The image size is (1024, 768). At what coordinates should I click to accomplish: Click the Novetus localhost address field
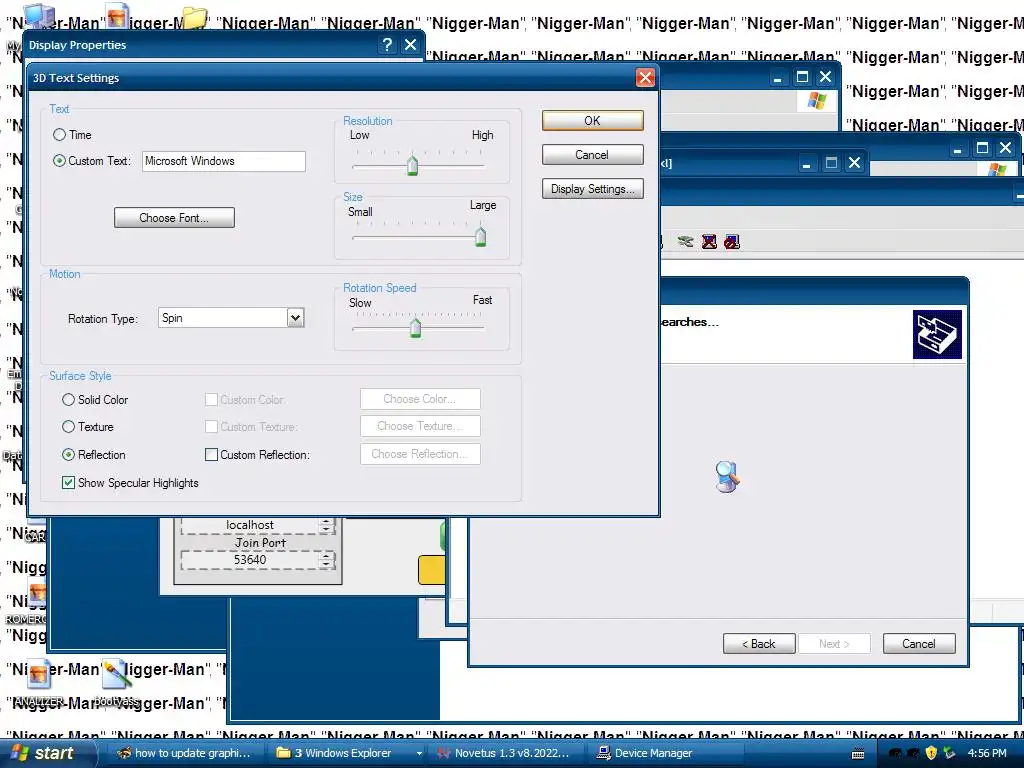click(x=251, y=525)
